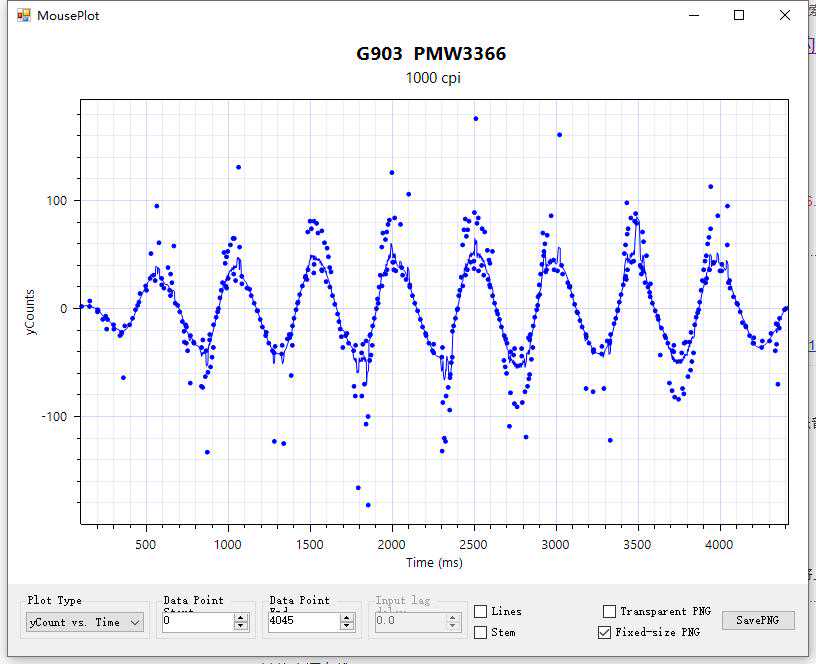This screenshot has height=664, width=816.
Task: Decrease Data Point Start with down arrow
Action: click(240, 626)
